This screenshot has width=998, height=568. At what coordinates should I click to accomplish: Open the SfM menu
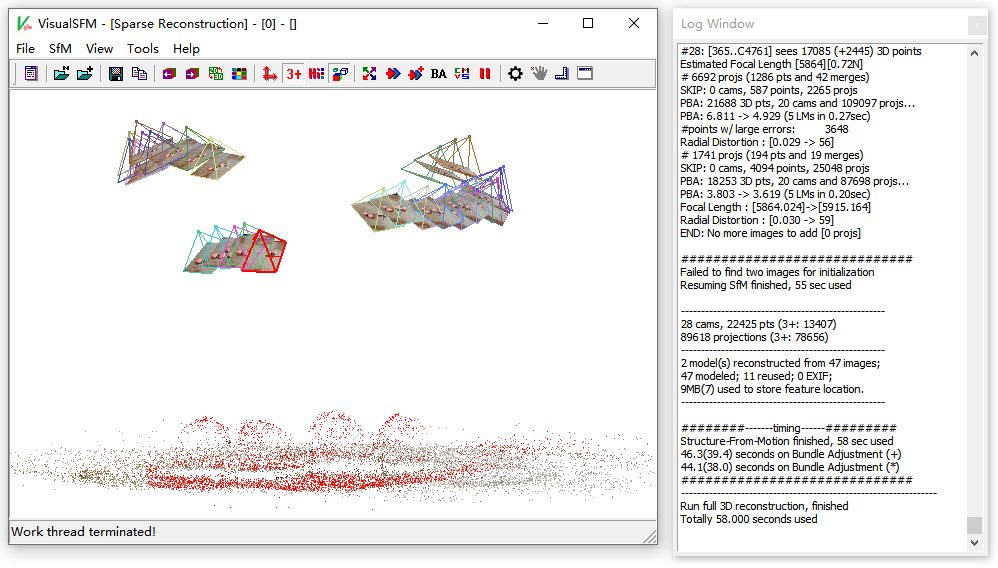[60, 48]
